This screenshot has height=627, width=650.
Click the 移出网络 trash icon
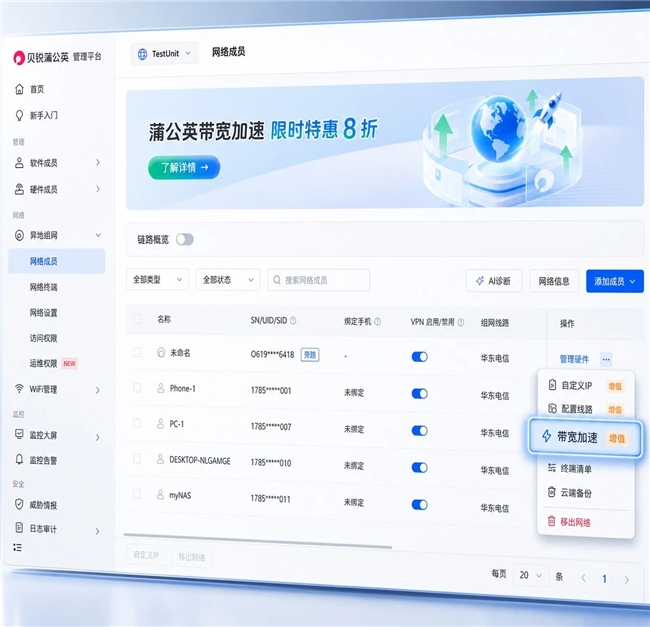point(551,521)
